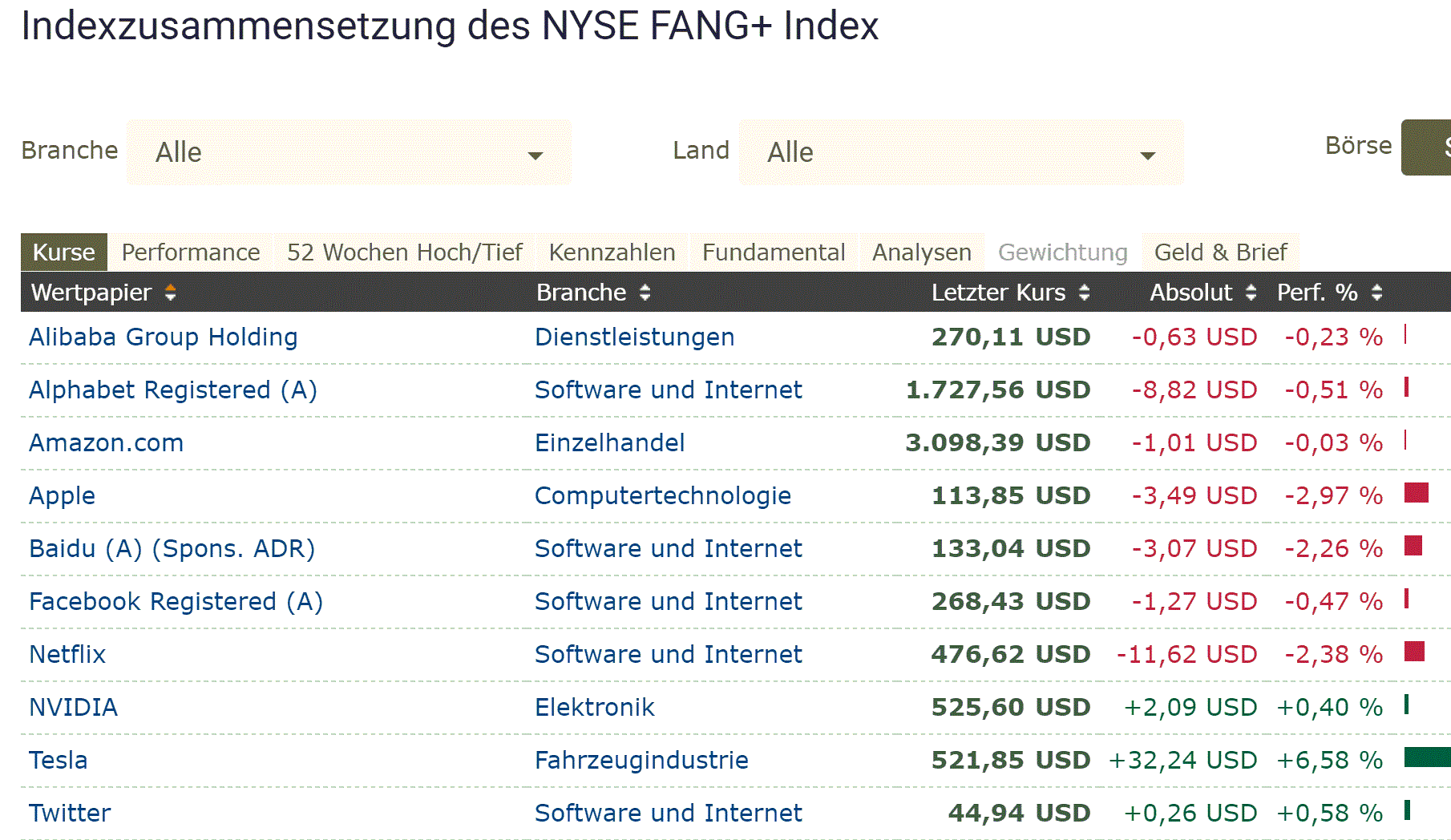
Task: Open the Land filter dropdown
Action: click(960, 152)
